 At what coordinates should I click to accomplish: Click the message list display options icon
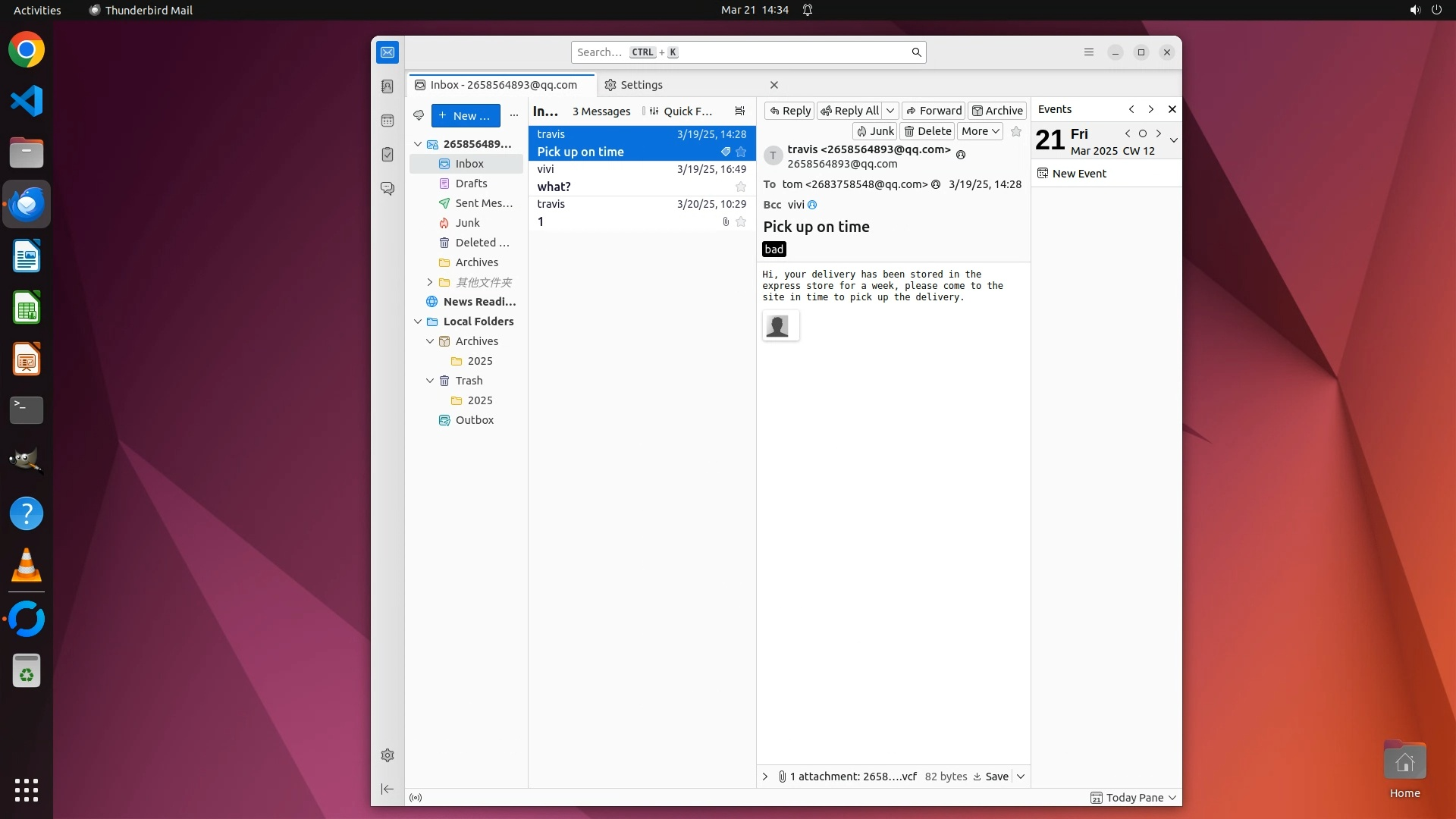click(740, 111)
